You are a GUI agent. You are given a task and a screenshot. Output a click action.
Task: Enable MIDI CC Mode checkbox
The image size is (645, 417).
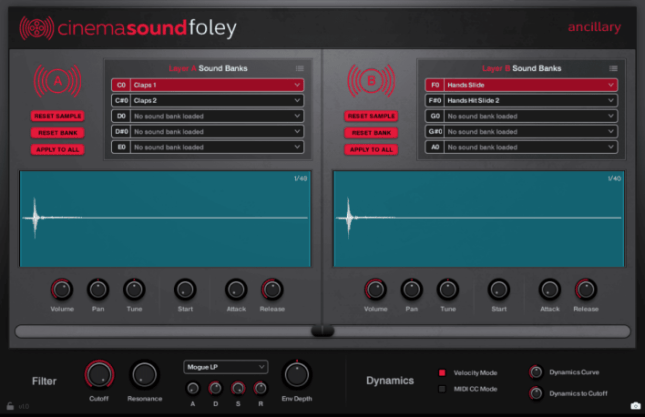point(442,389)
